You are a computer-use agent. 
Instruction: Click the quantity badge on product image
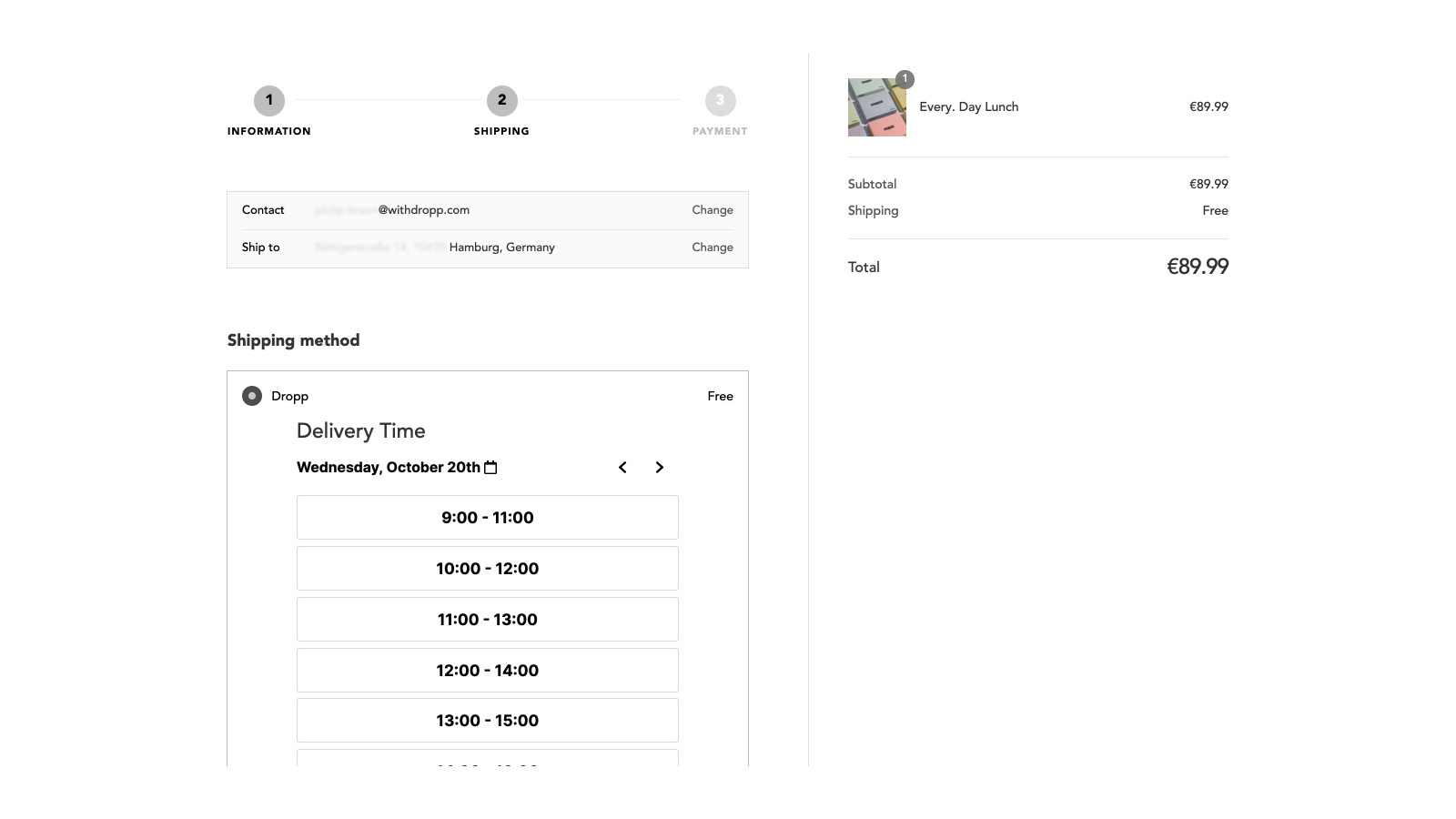click(x=905, y=79)
